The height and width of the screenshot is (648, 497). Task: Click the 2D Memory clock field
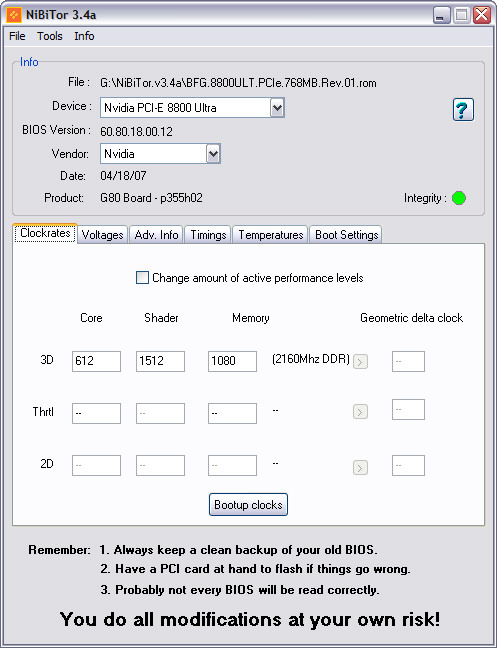click(232, 465)
